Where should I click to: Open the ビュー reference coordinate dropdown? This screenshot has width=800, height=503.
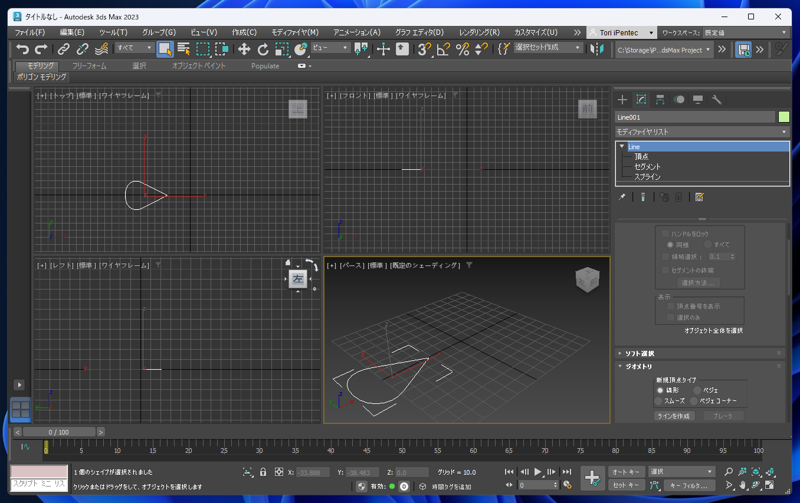pos(330,47)
